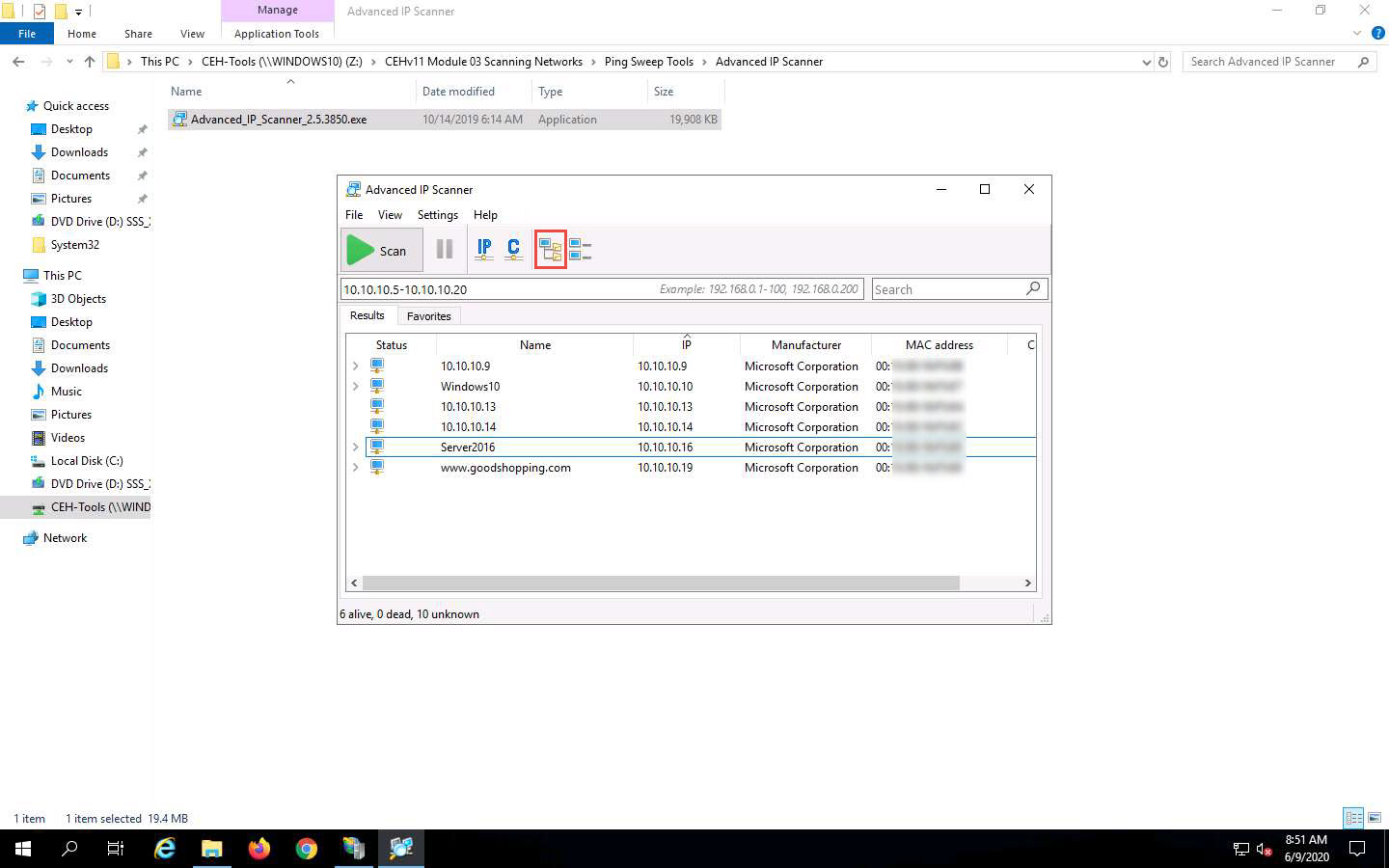
Task: Start scan with the green Scan button
Action: (381, 250)
